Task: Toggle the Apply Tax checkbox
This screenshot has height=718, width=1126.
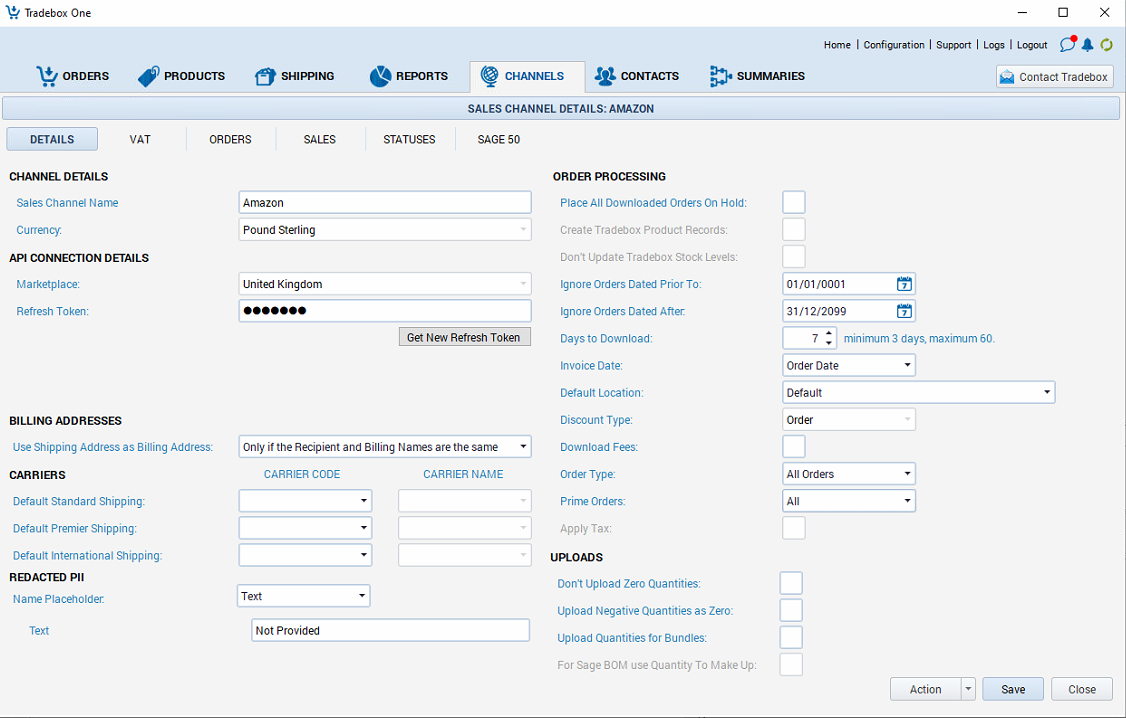Action: click(794, 528)
